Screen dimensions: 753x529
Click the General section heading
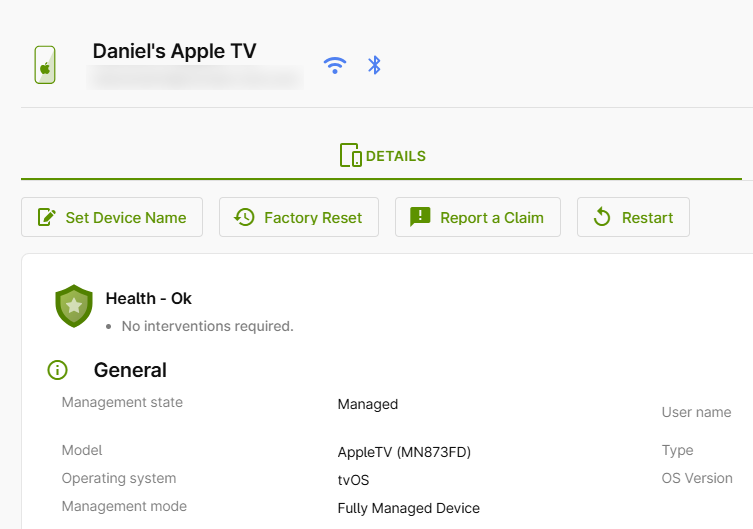[130, 370]
